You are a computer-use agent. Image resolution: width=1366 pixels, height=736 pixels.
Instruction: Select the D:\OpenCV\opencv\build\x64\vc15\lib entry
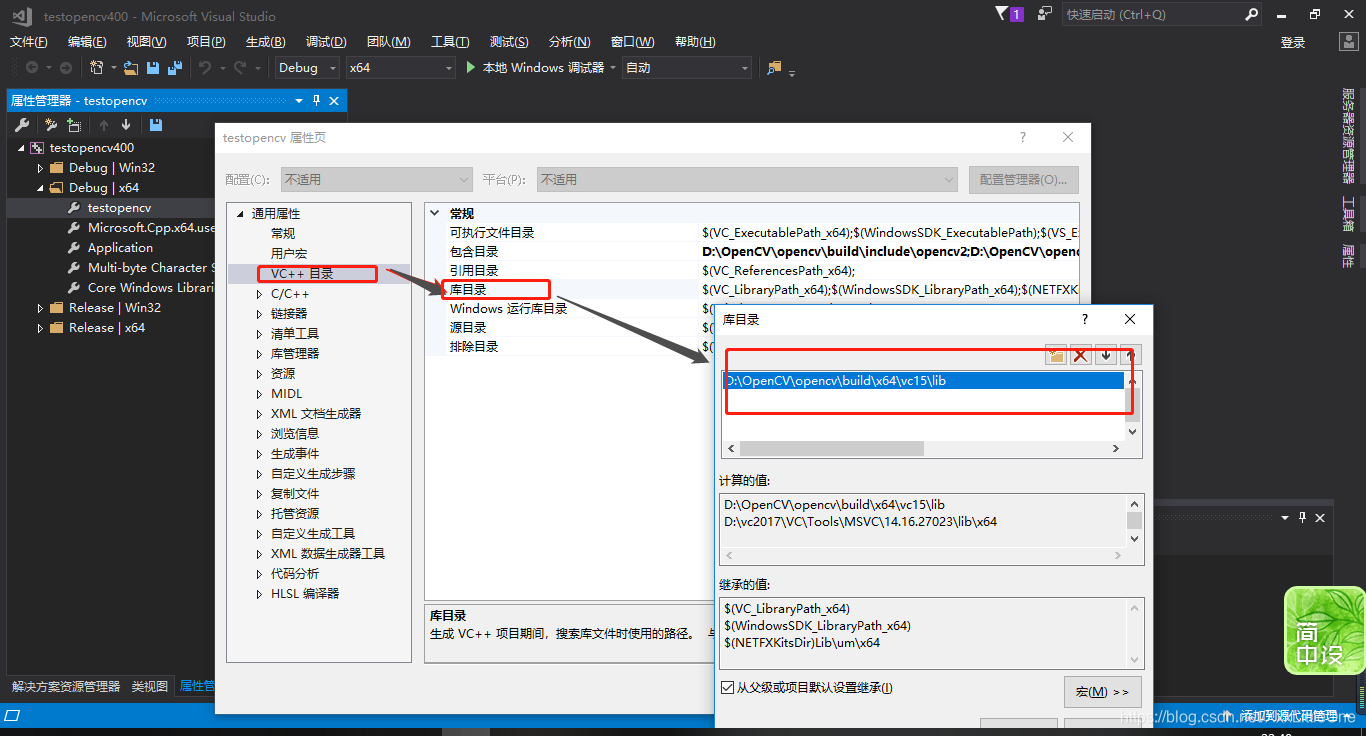(923, 381)
